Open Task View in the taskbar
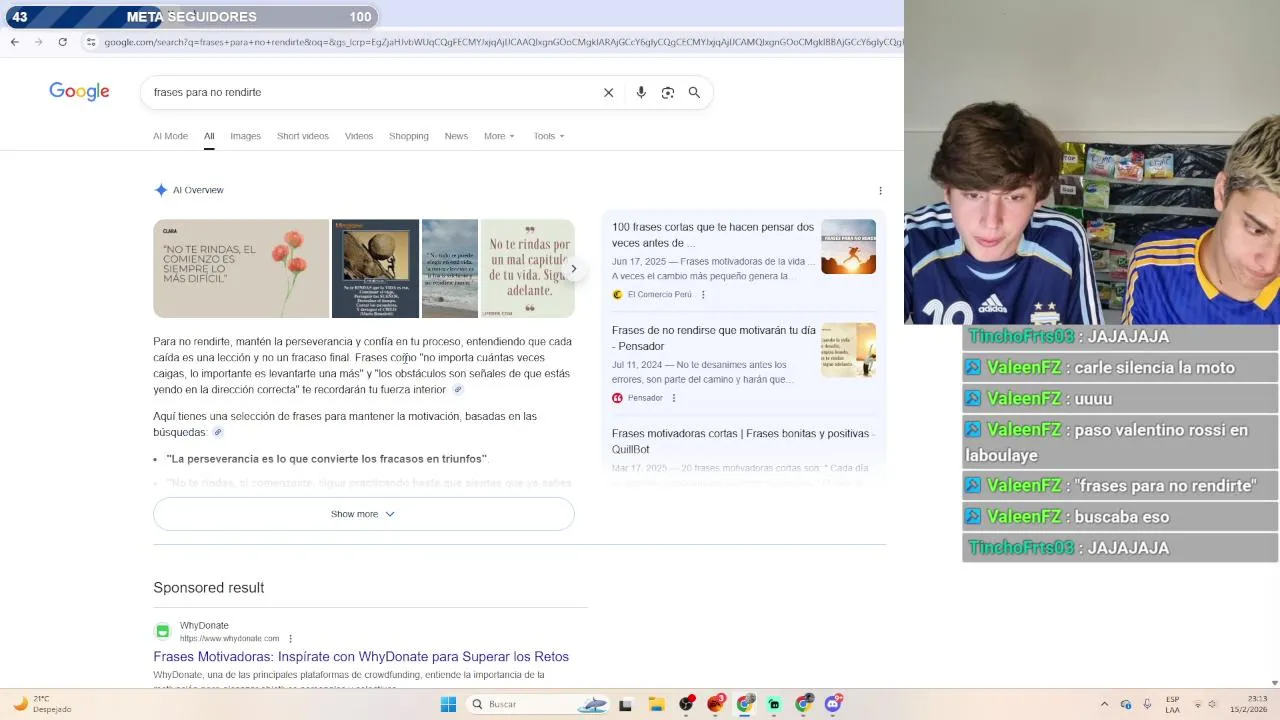This screenshot has height=720, width=1280. click(x=625, y=704)
